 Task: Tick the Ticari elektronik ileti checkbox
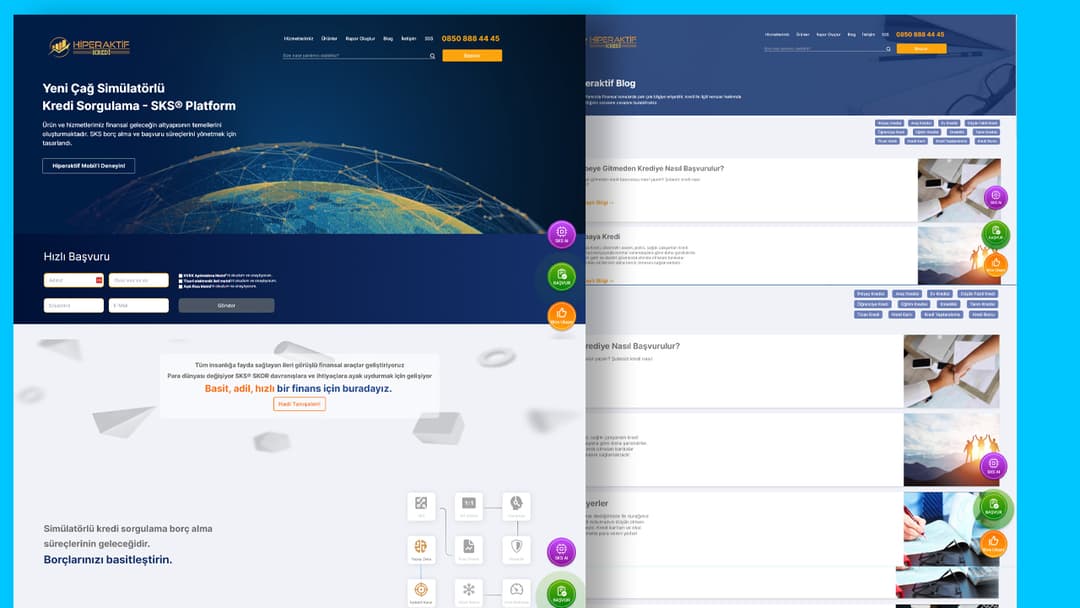tap(180, 281)
